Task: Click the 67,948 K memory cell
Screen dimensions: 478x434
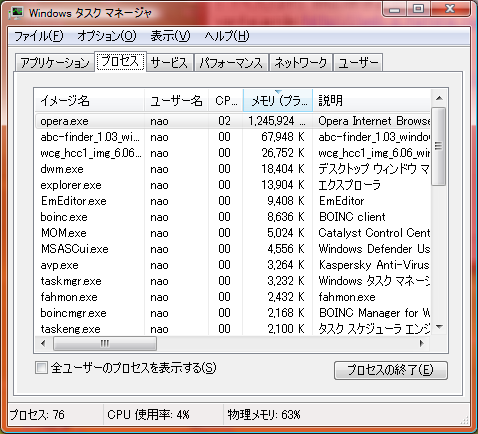Action: click(283, 137)
